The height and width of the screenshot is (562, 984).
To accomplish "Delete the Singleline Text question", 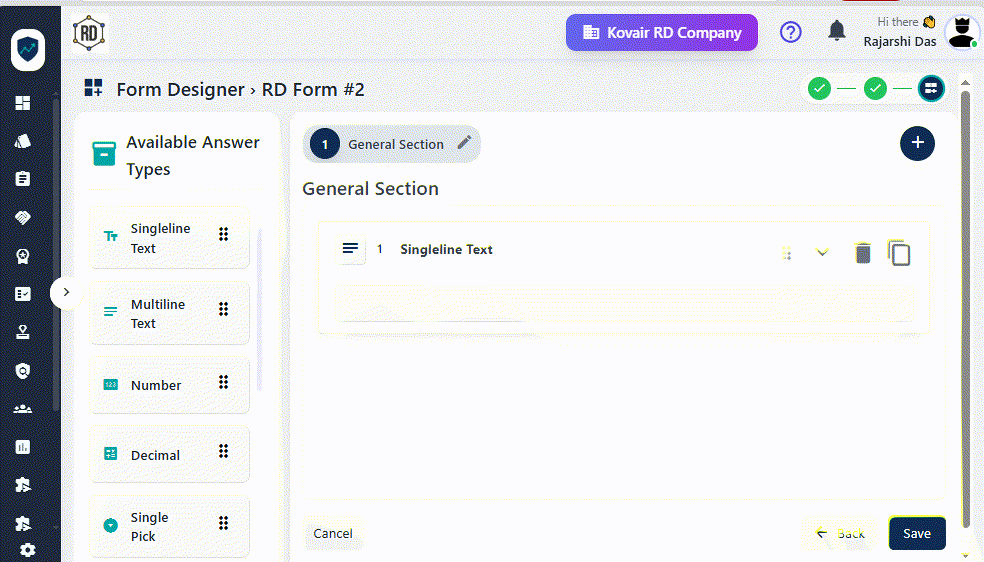I will coord(863,253).
